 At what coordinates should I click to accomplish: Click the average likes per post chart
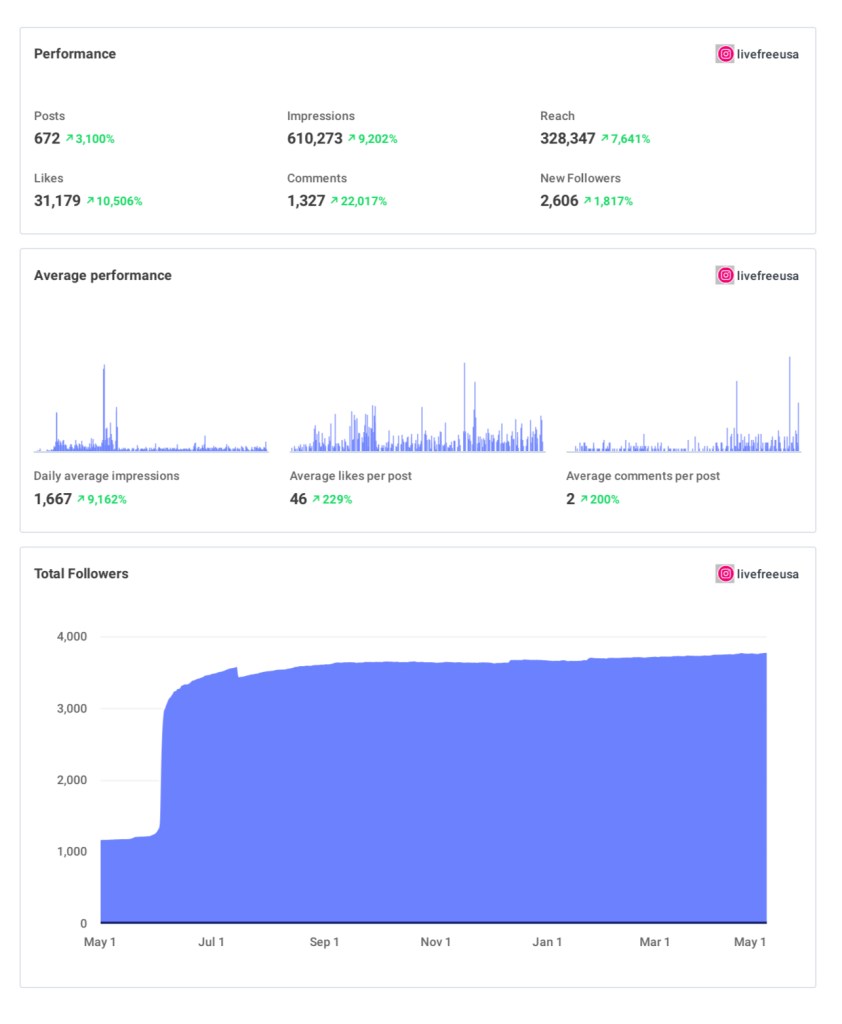coord(416,420)
